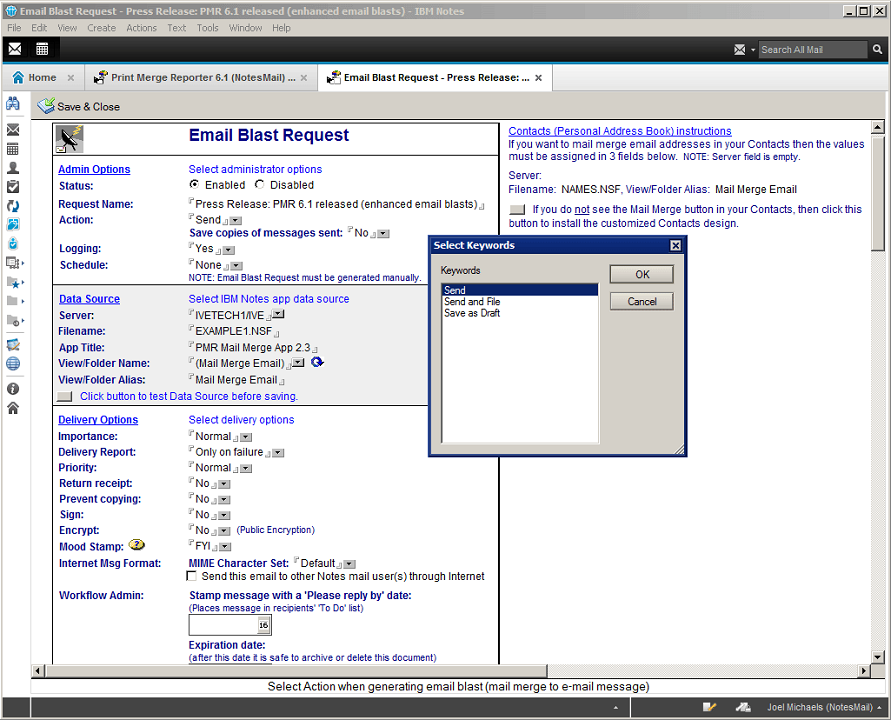Click the Home icon in left sidebar
The height and width of the screenshot is (720, 891).
coord(13,407)
